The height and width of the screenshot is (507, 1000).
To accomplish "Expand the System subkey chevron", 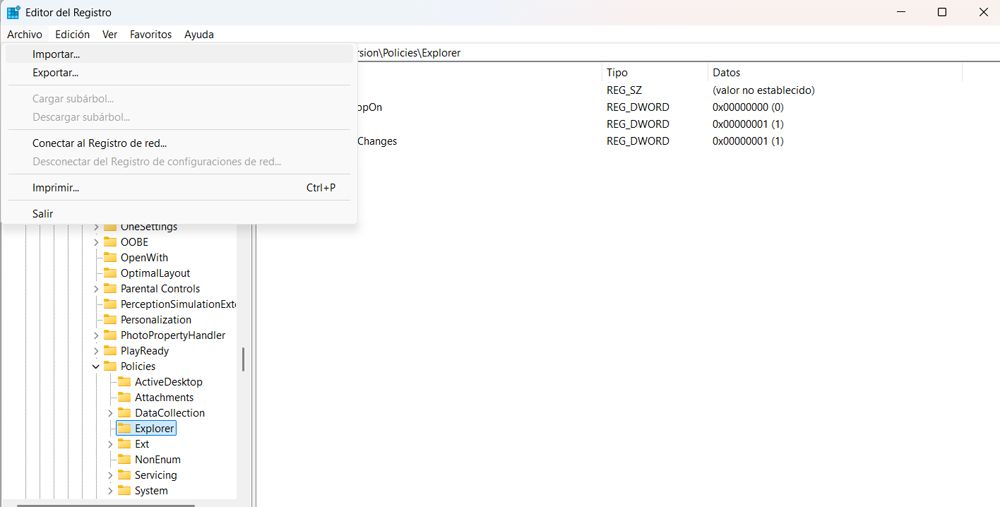I will pos(110,491).
